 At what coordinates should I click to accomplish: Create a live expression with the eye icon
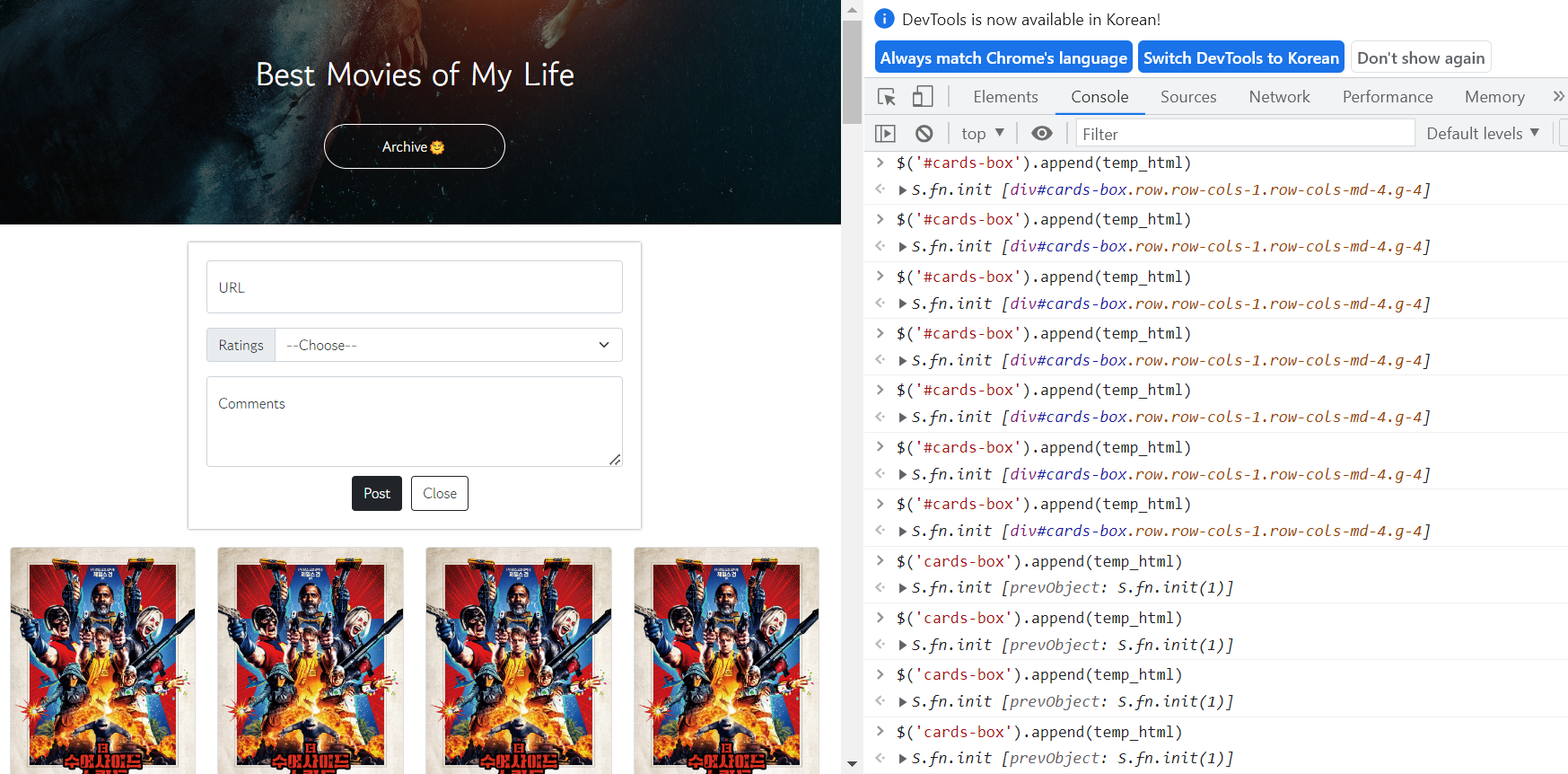[1042, 134]
